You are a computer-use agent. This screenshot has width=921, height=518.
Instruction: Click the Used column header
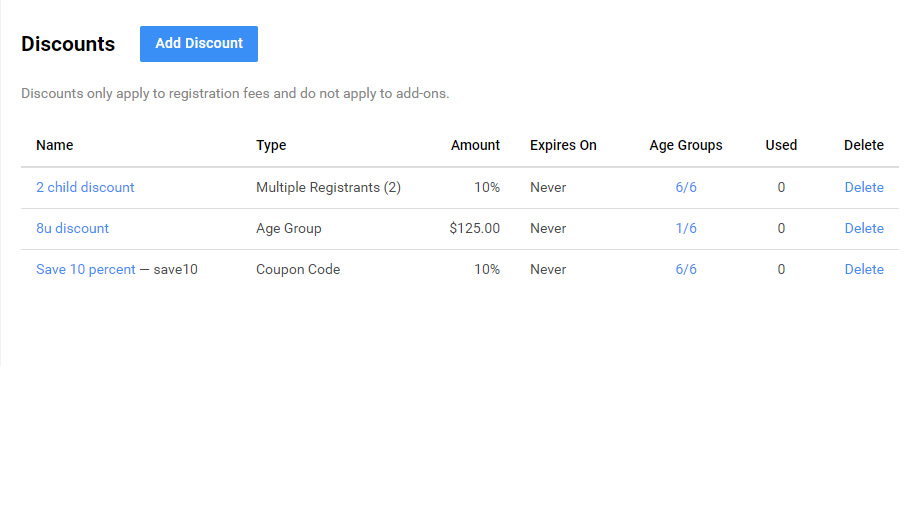[781, 145]
